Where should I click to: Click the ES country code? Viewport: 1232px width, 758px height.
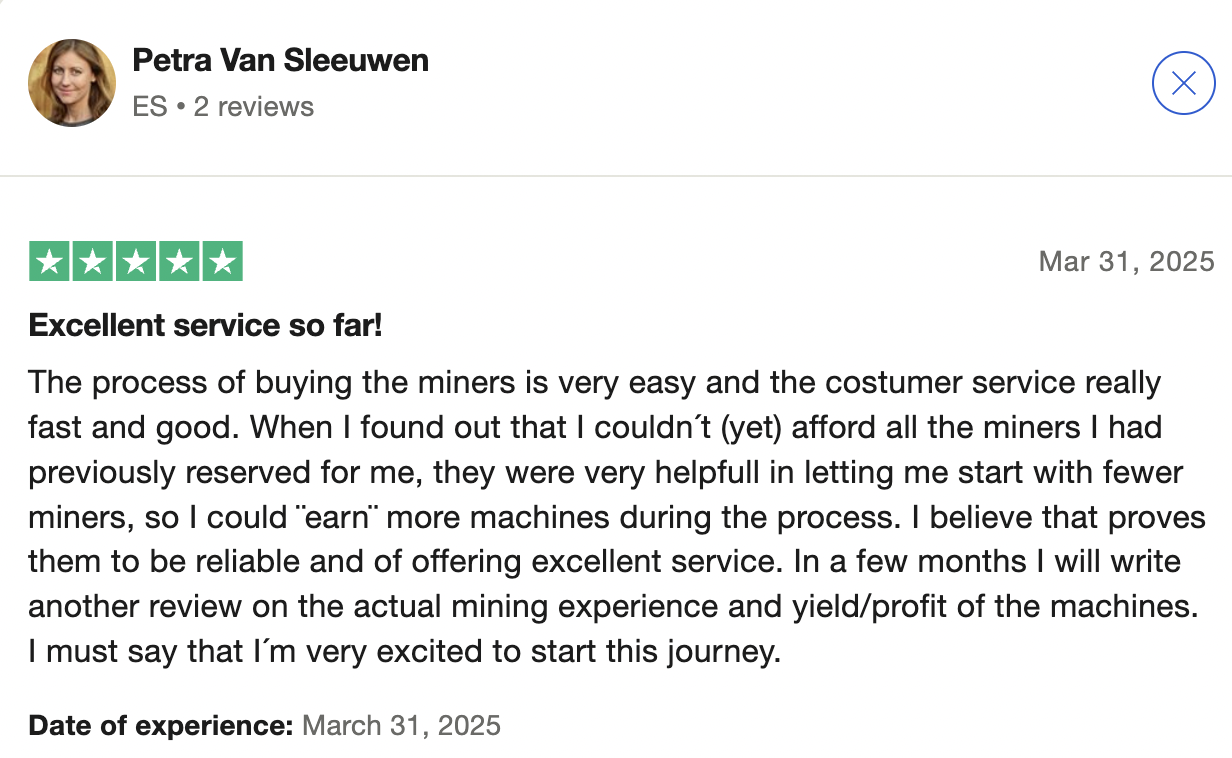[150, 107]
